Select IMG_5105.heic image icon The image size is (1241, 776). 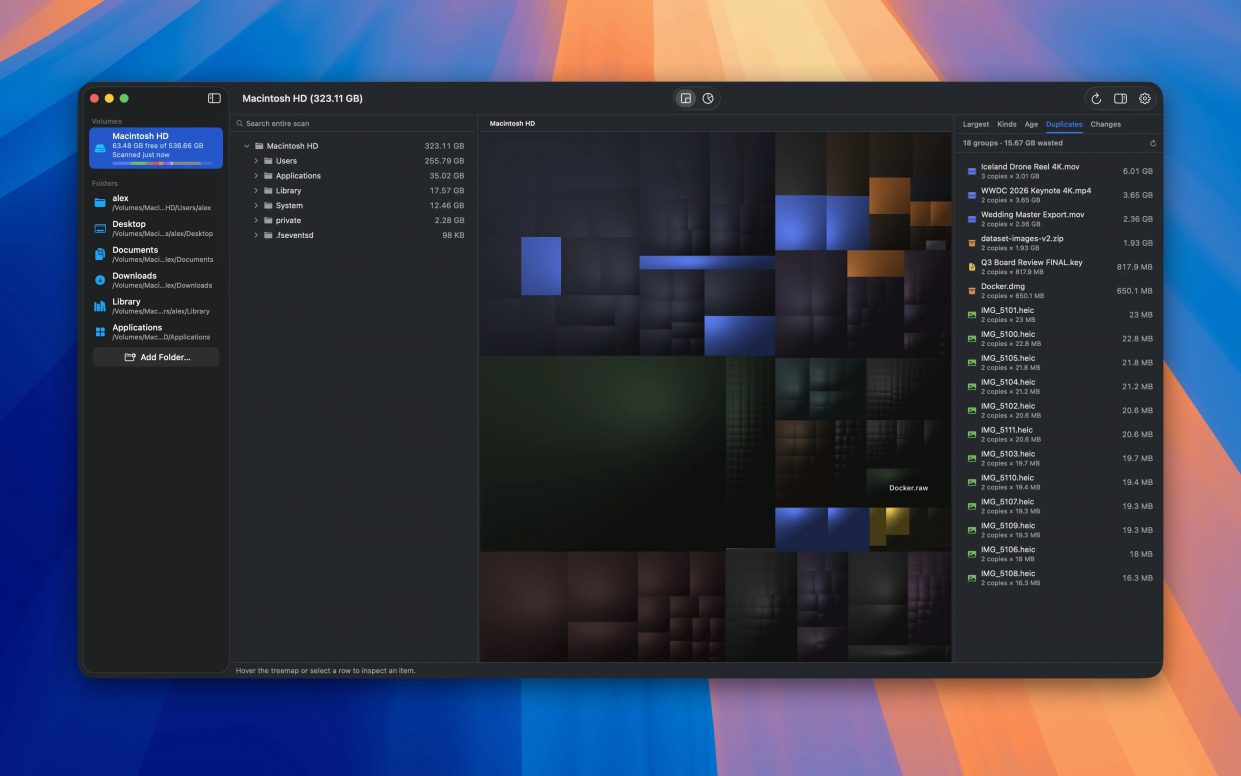(x=971, y=362)
